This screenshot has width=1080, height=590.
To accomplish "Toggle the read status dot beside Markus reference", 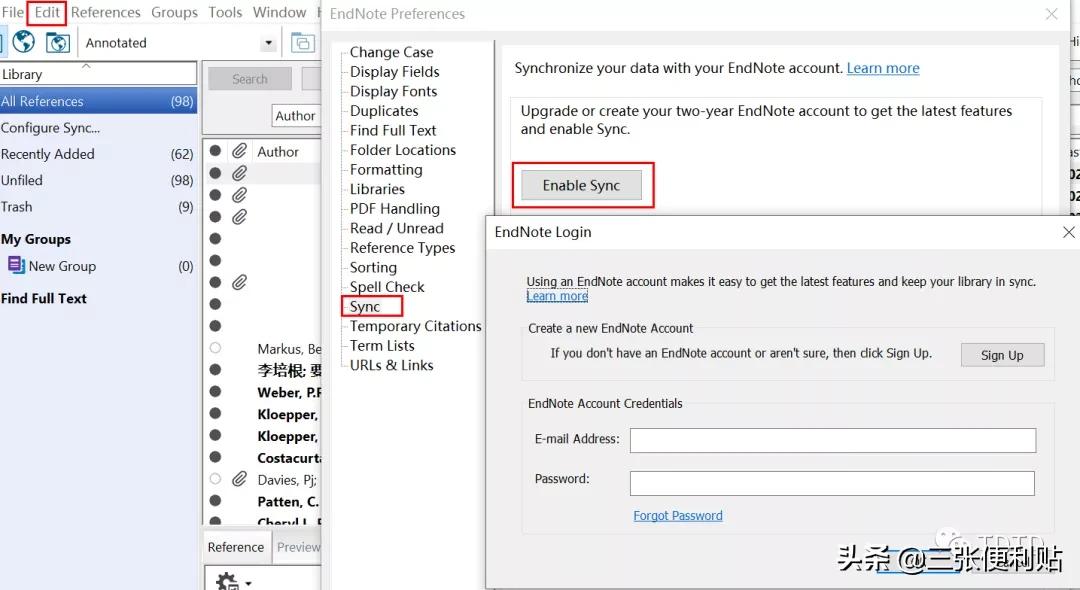I will pyautogui.click(x=216, y=348).
